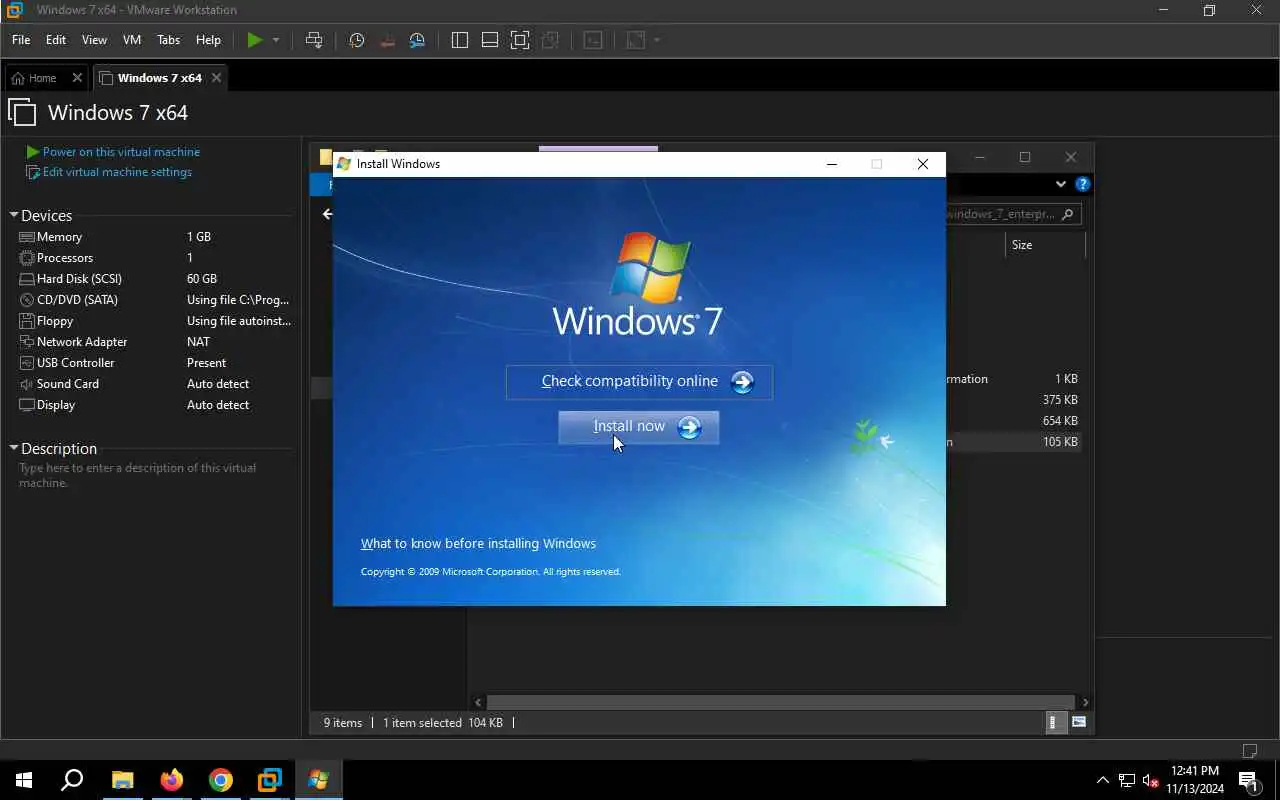This screenshot has height=800, width=1280.
Task: Click the revert to snapshot icon
Action: [x=387, y=40]
